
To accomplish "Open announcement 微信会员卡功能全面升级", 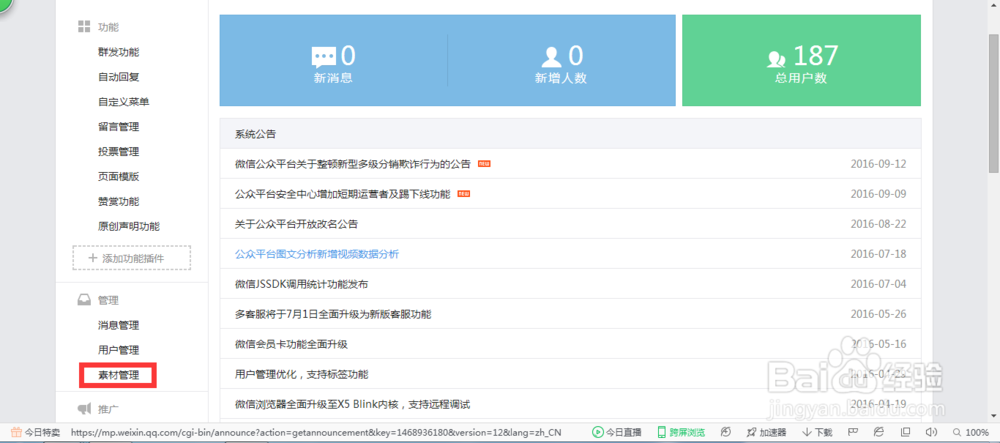I will 291,344.
